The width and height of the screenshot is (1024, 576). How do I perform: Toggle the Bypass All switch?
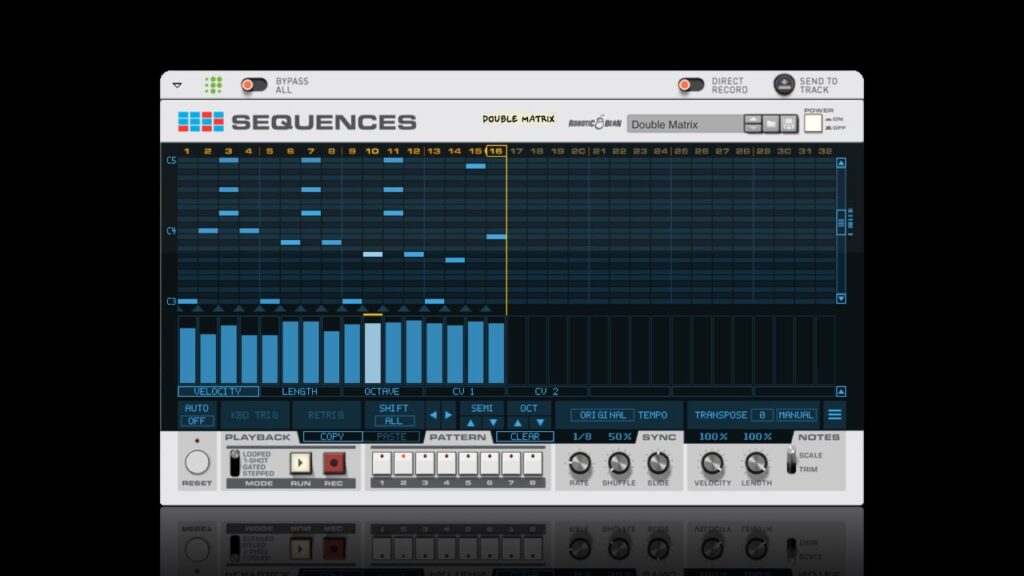(253, 85)
